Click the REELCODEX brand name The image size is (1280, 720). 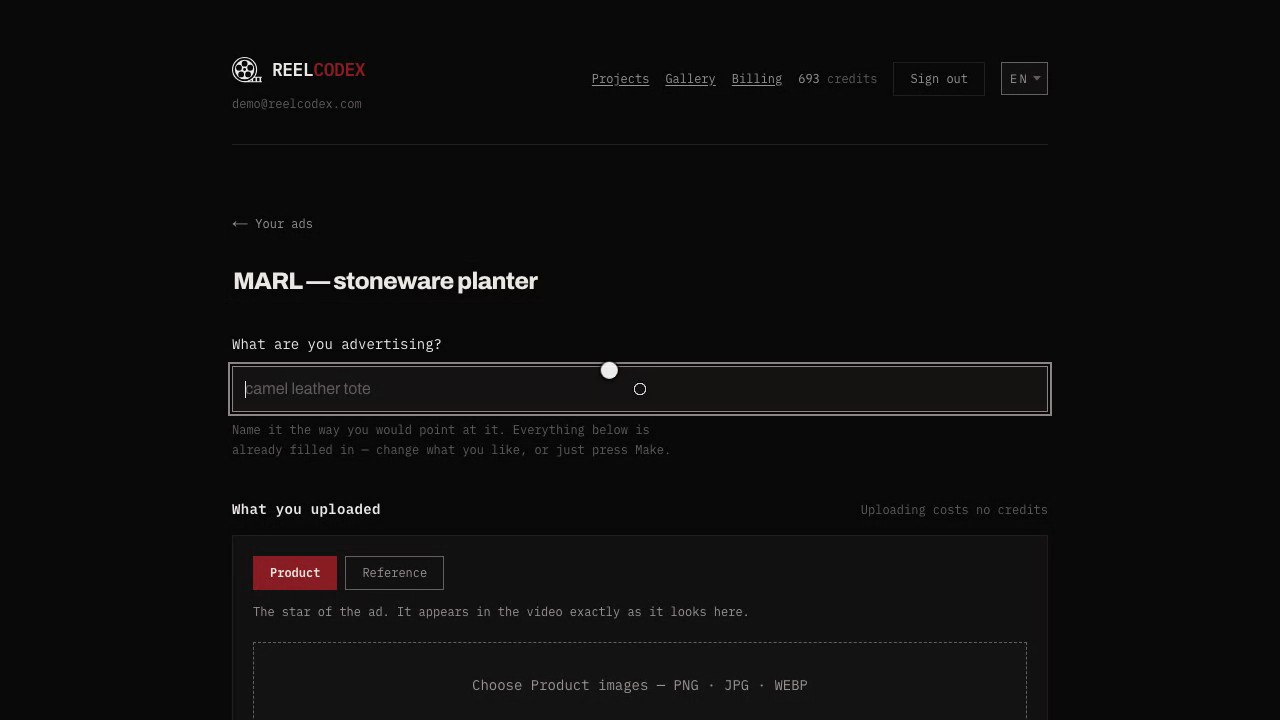318,70
